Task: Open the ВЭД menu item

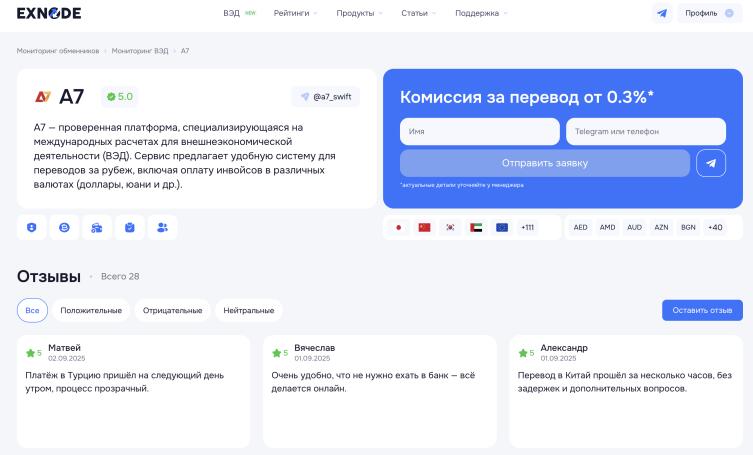Action: tap(232, 13)
